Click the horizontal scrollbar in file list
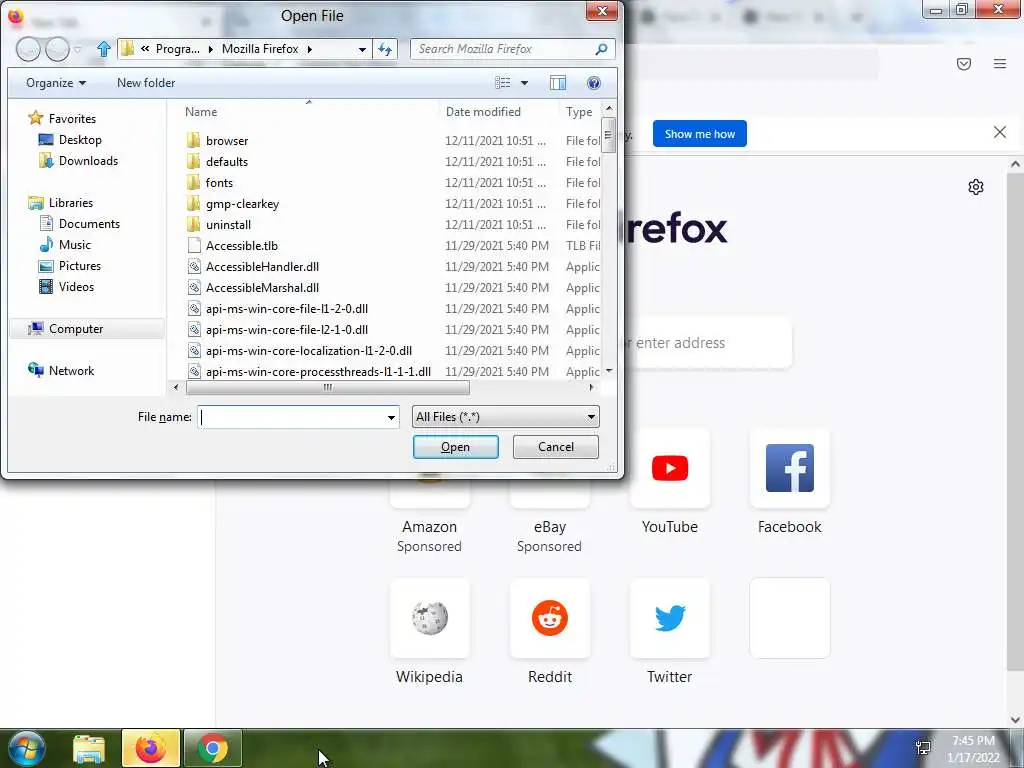This screenshot has height=768, width=1024. point(328,387)
